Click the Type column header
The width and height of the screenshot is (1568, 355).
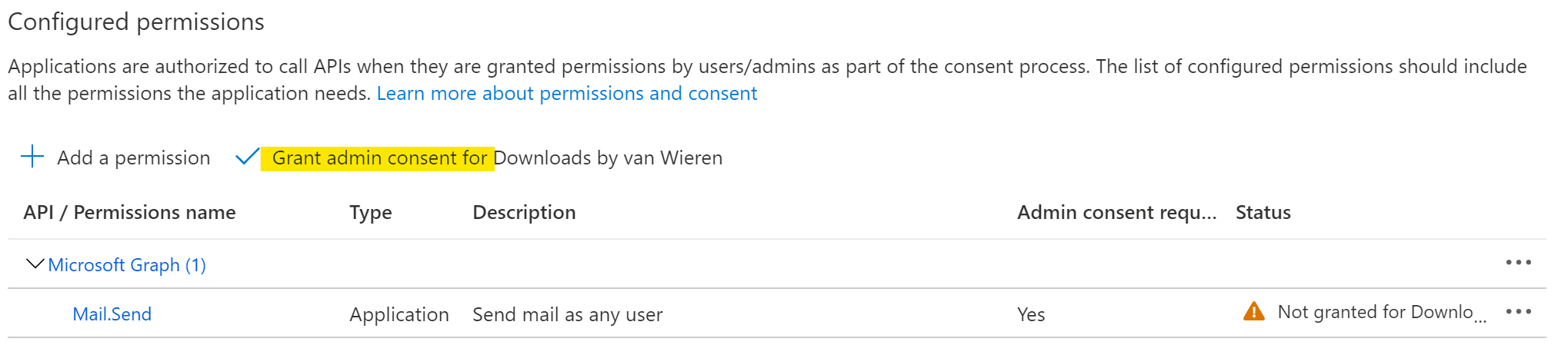pos(371,213)
